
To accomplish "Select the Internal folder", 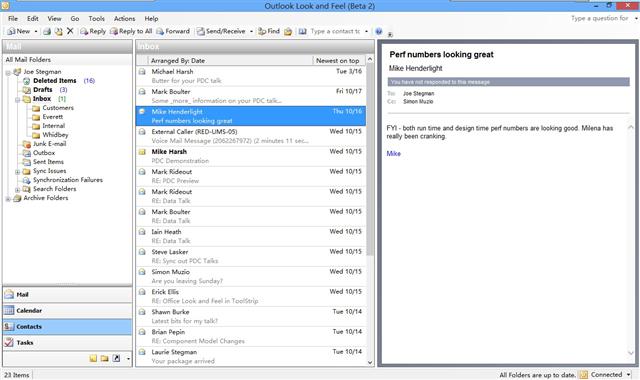I will tap(53, 126).
